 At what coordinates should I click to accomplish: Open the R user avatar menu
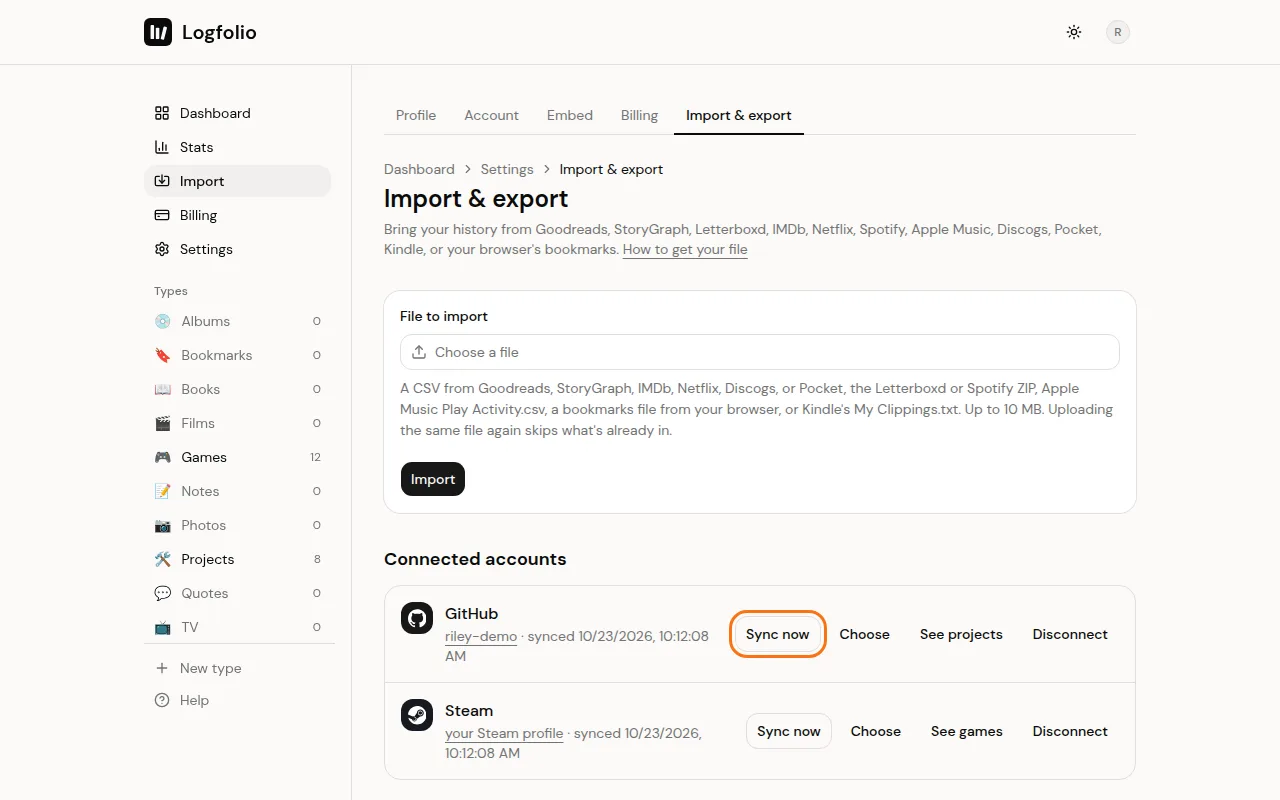click(1118, 32)
